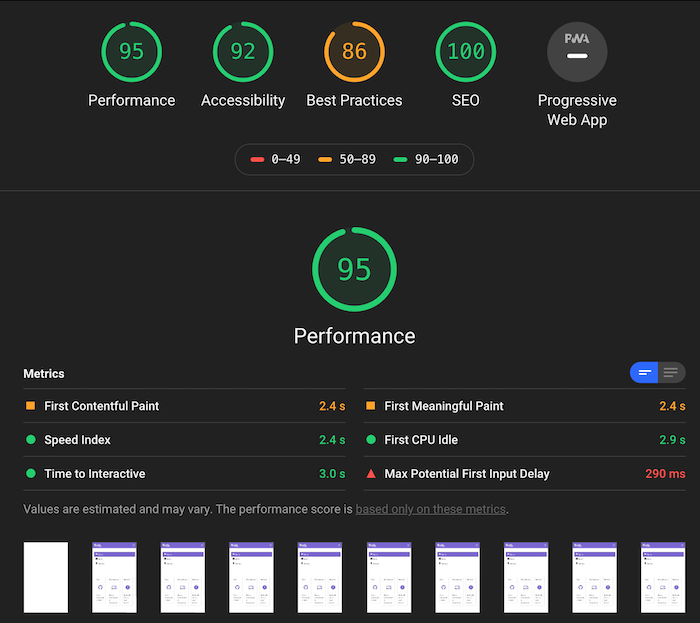Expand the First Contentful Paint metric row
Image resolution: width=700 pixels, height=623 pixels.
(184, 406)
